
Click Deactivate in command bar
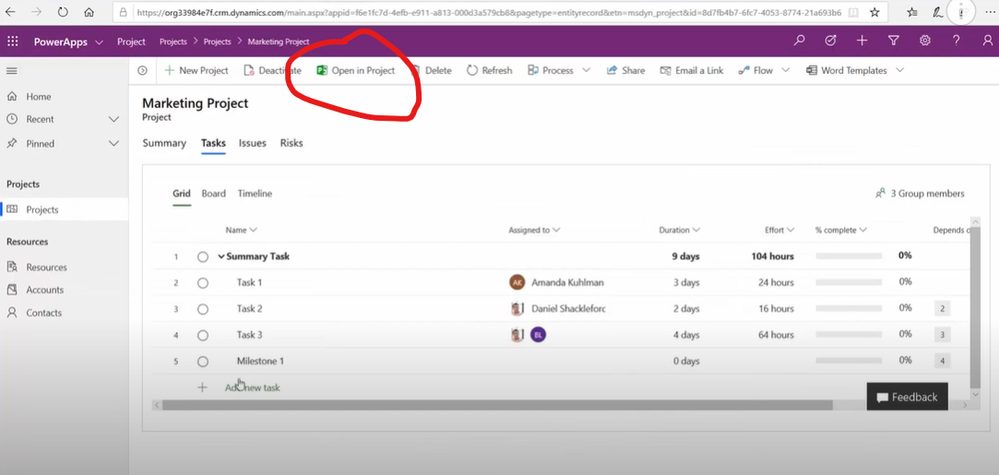point(272,71)
